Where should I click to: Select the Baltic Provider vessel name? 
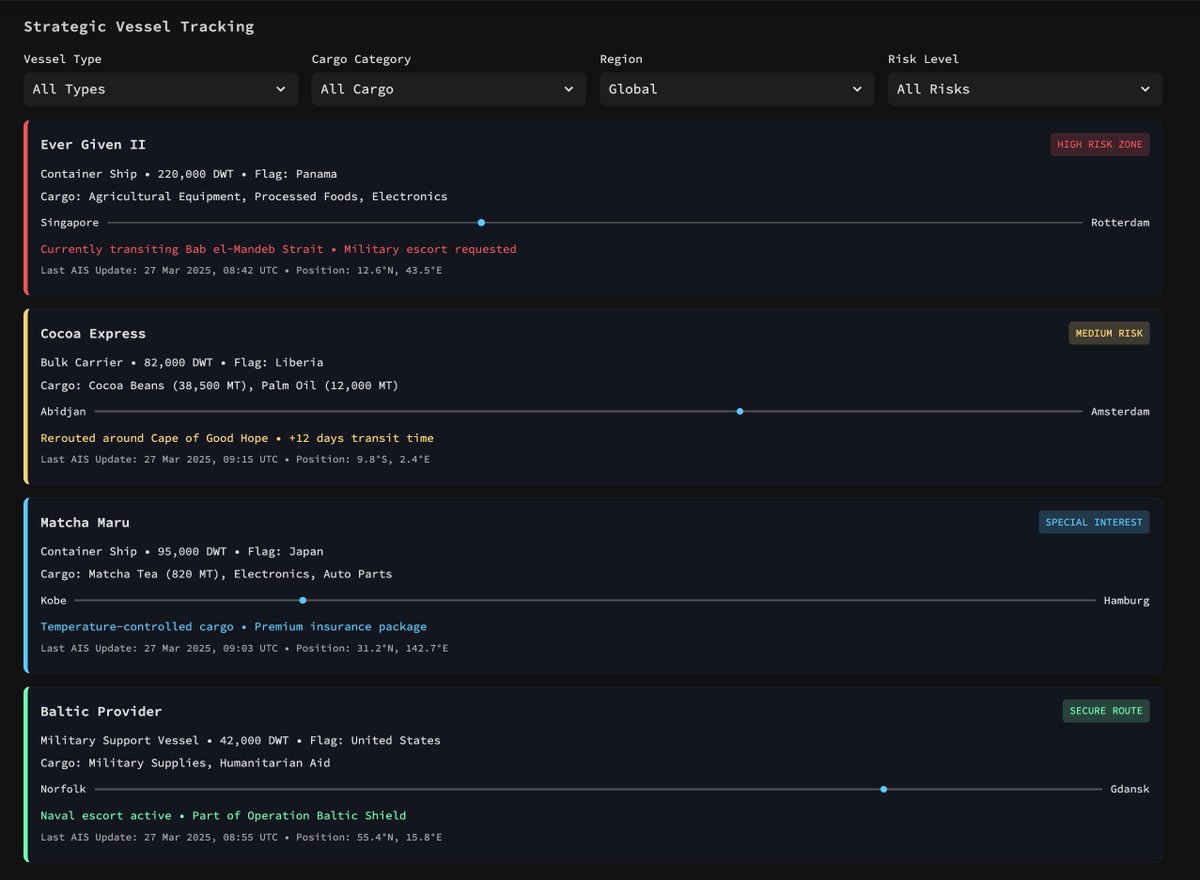(101, 712)
